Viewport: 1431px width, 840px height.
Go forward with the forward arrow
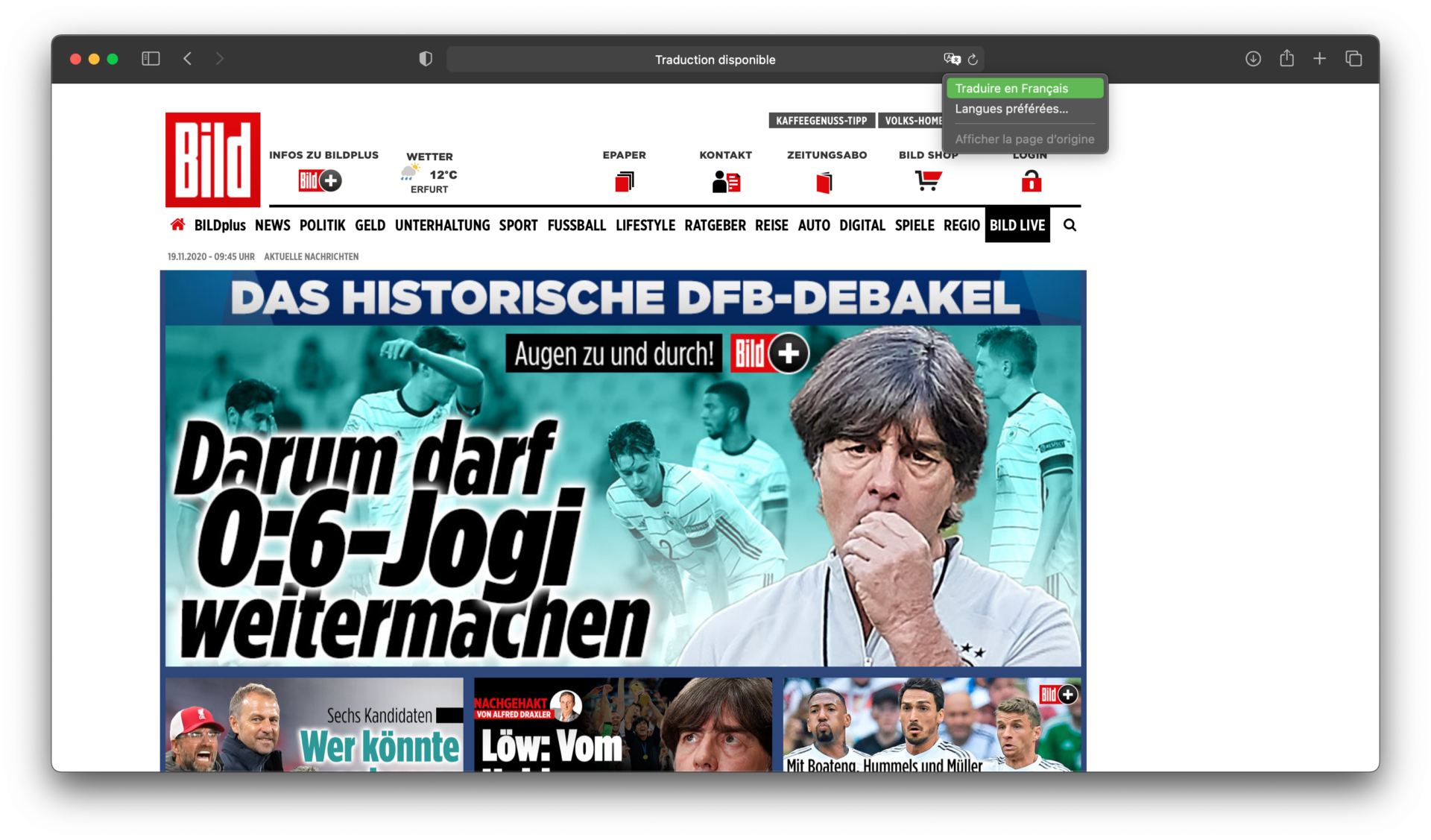pos(219,59)
